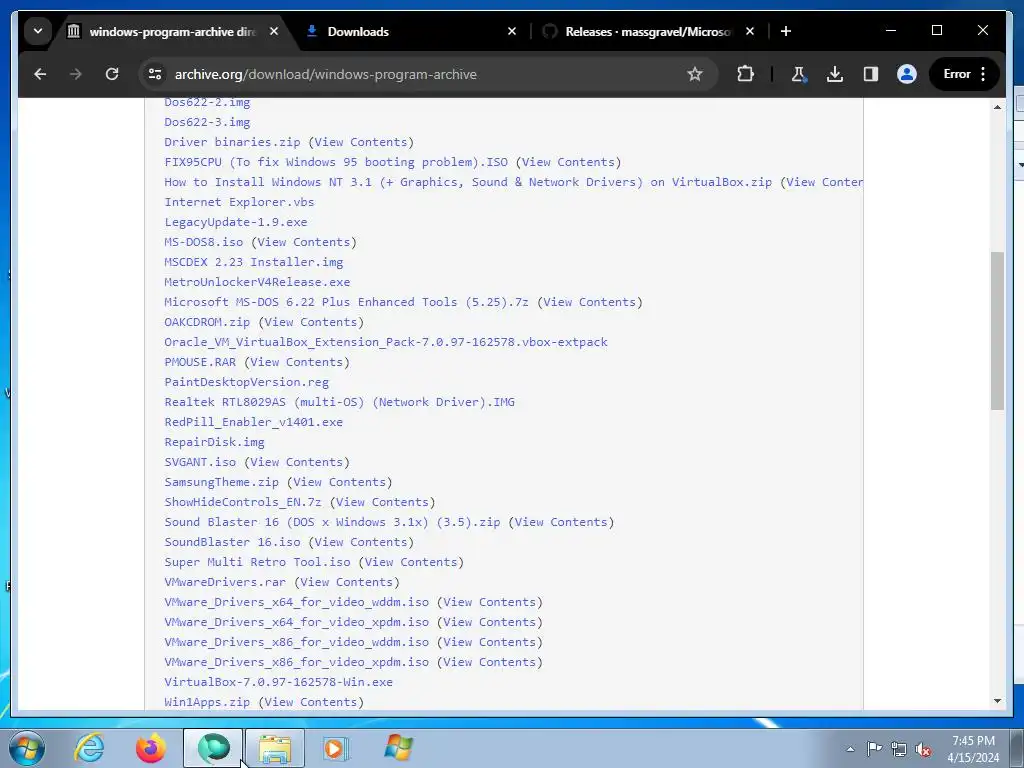Open the Error browser menu button
Viewport: 1024px width, 768px height.
pyautogui.click(x=965, y=74)
